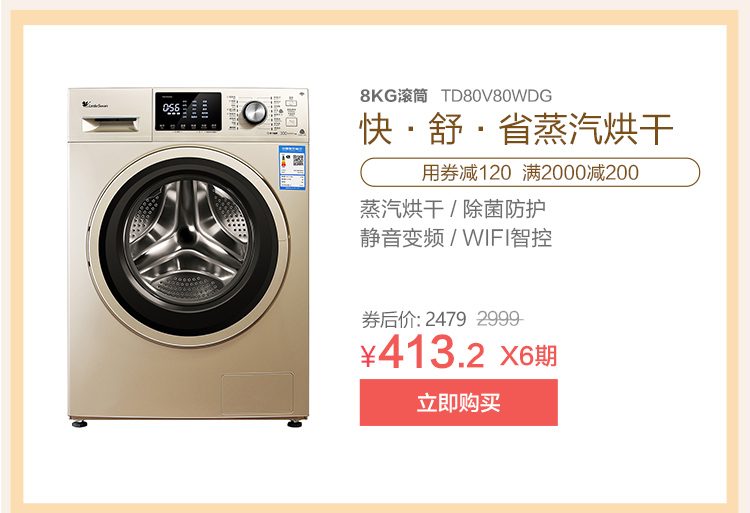The image size is (750, 513).
Task: Select the 快·舒·省蒸汽烘干 headline
Action: point(516,129)
